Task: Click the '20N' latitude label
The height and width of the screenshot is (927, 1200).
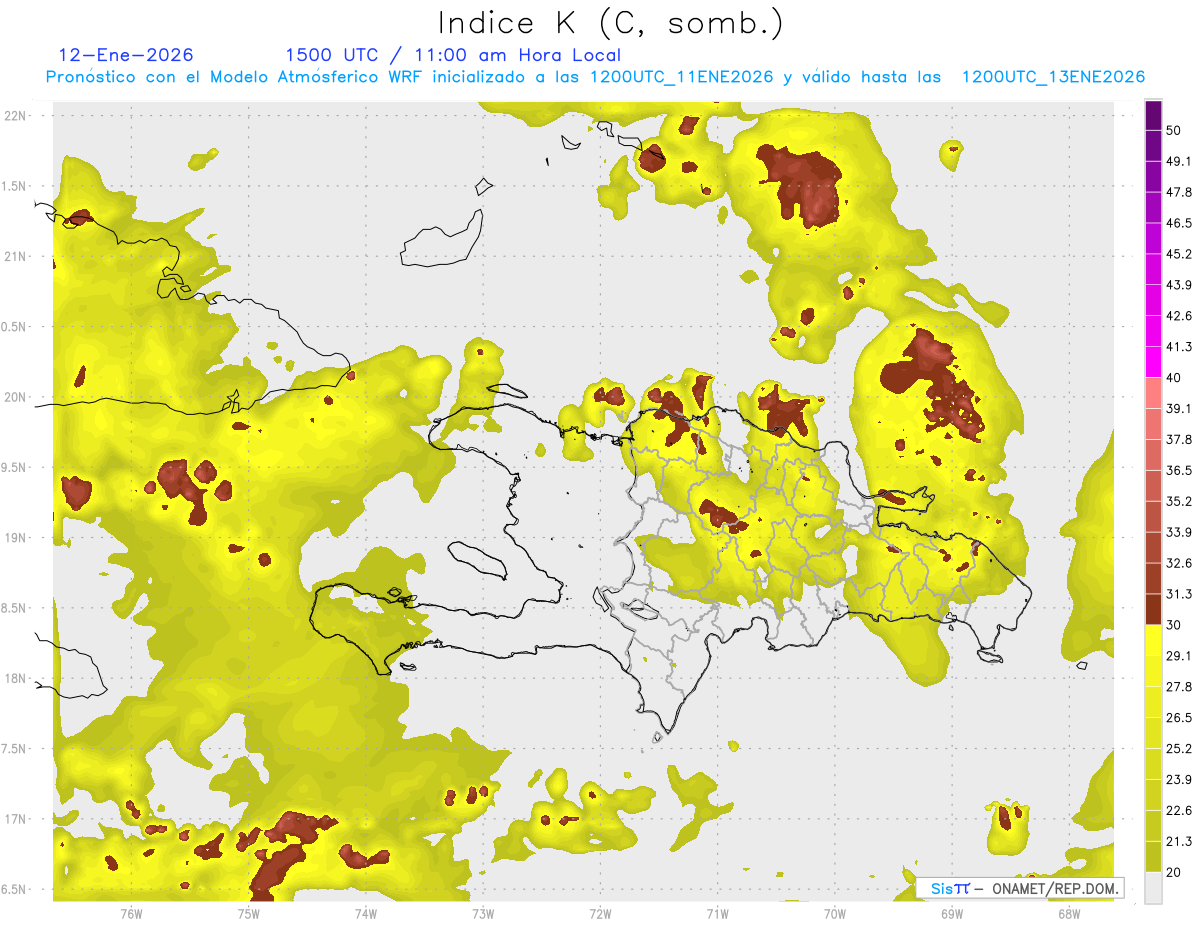Action: 17,397
